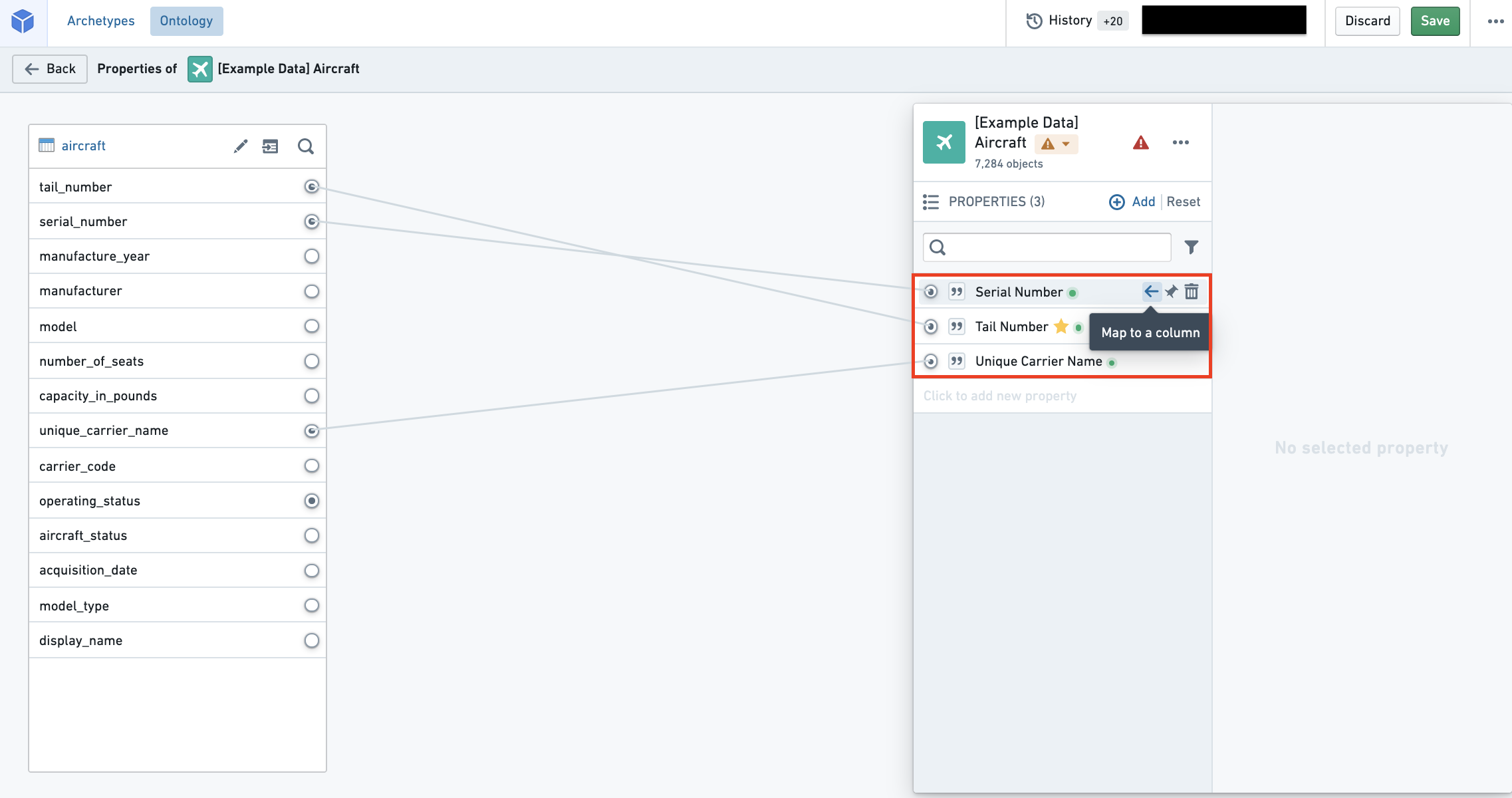Click the pencil edit icon beside aircraft
The image size is (1512, 798).
tap(241, 146)
